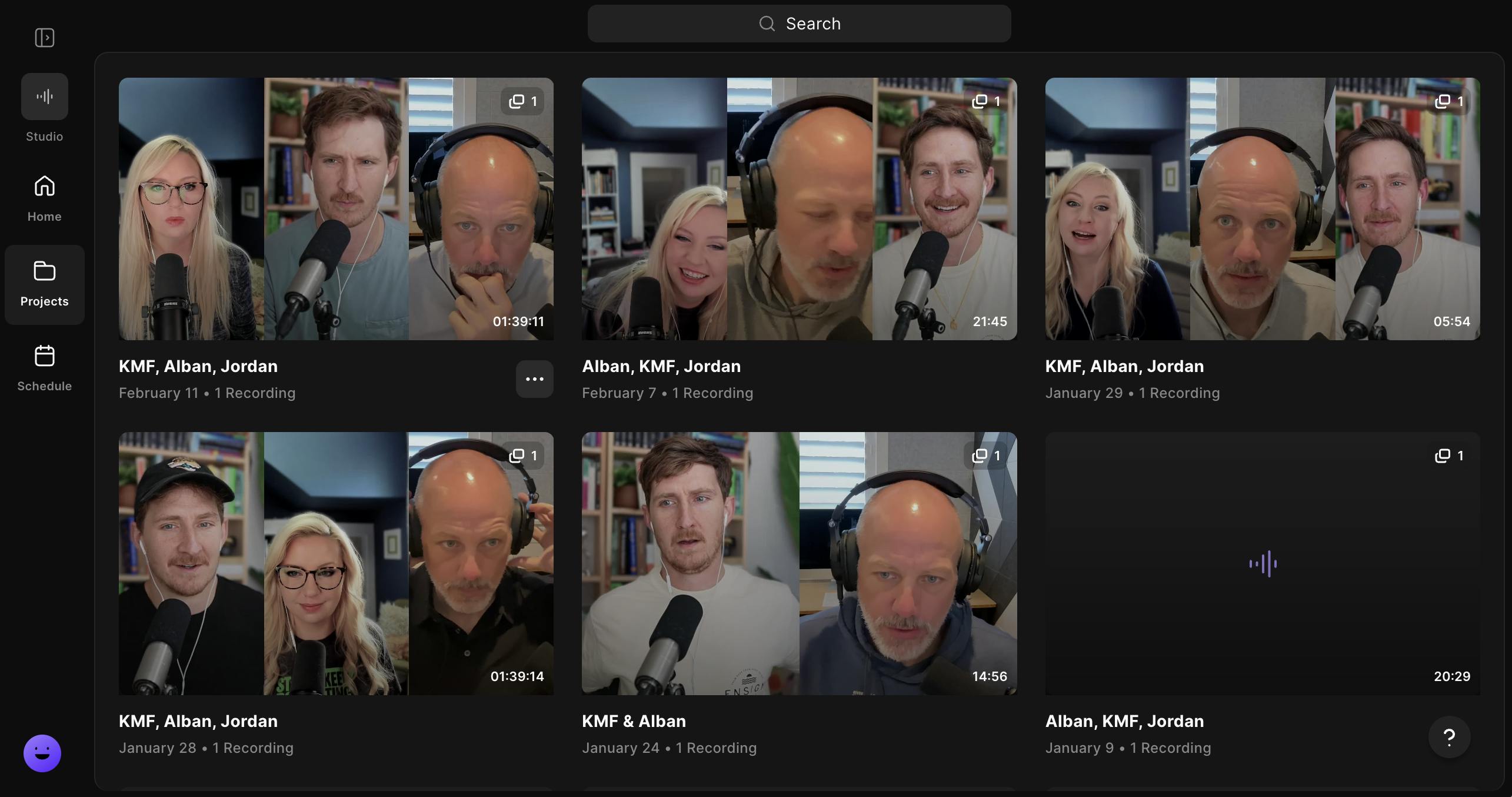
Task: Click the recordings count badge on the January 9 project
Action: coord(1449,456)
